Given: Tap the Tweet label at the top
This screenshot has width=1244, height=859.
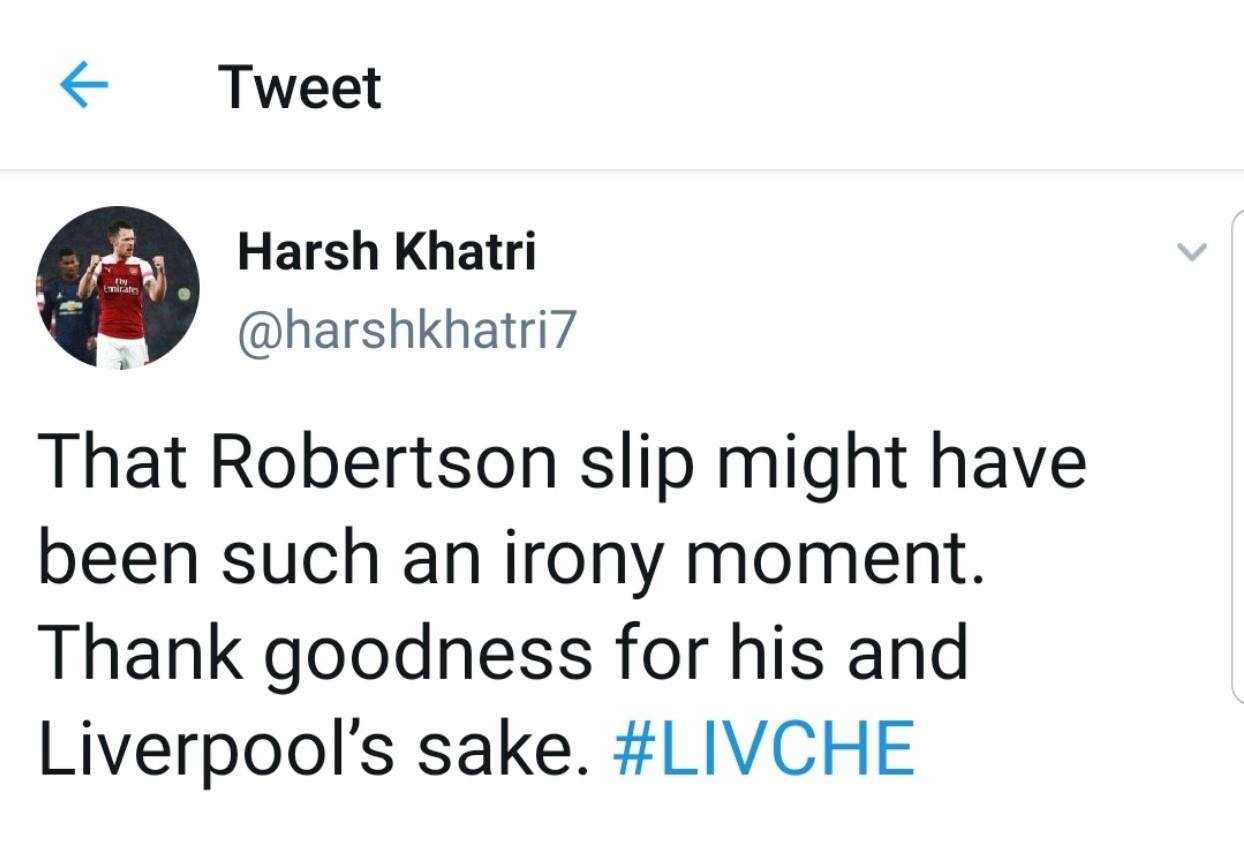Looking at the screenshot, I should click(300, 85).
